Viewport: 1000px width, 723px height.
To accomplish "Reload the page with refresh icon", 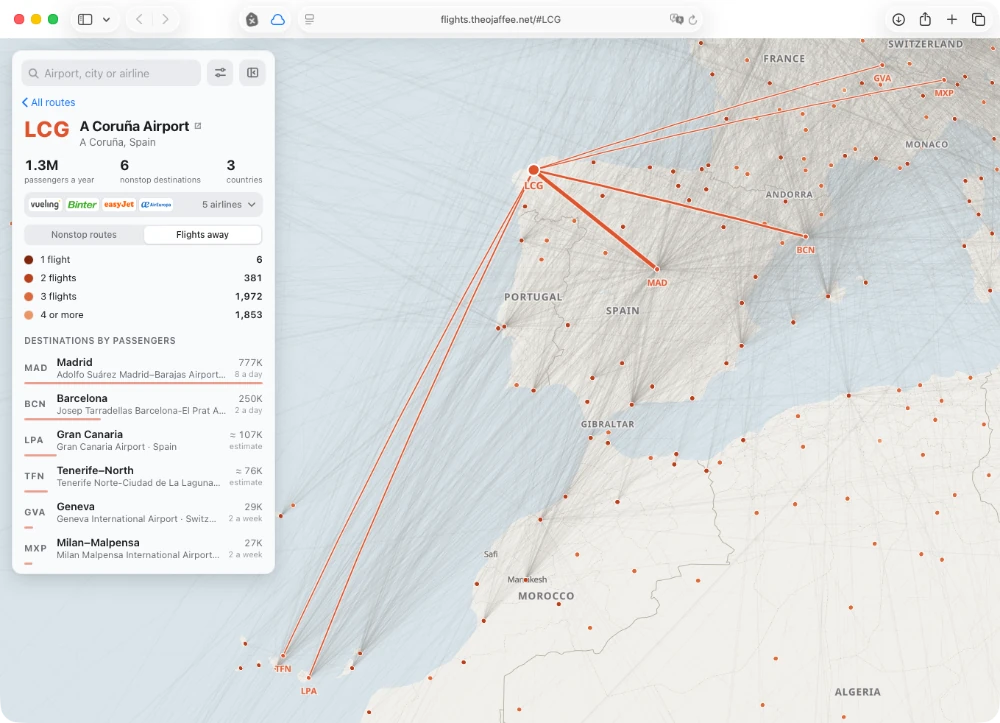I will point(693,20).
